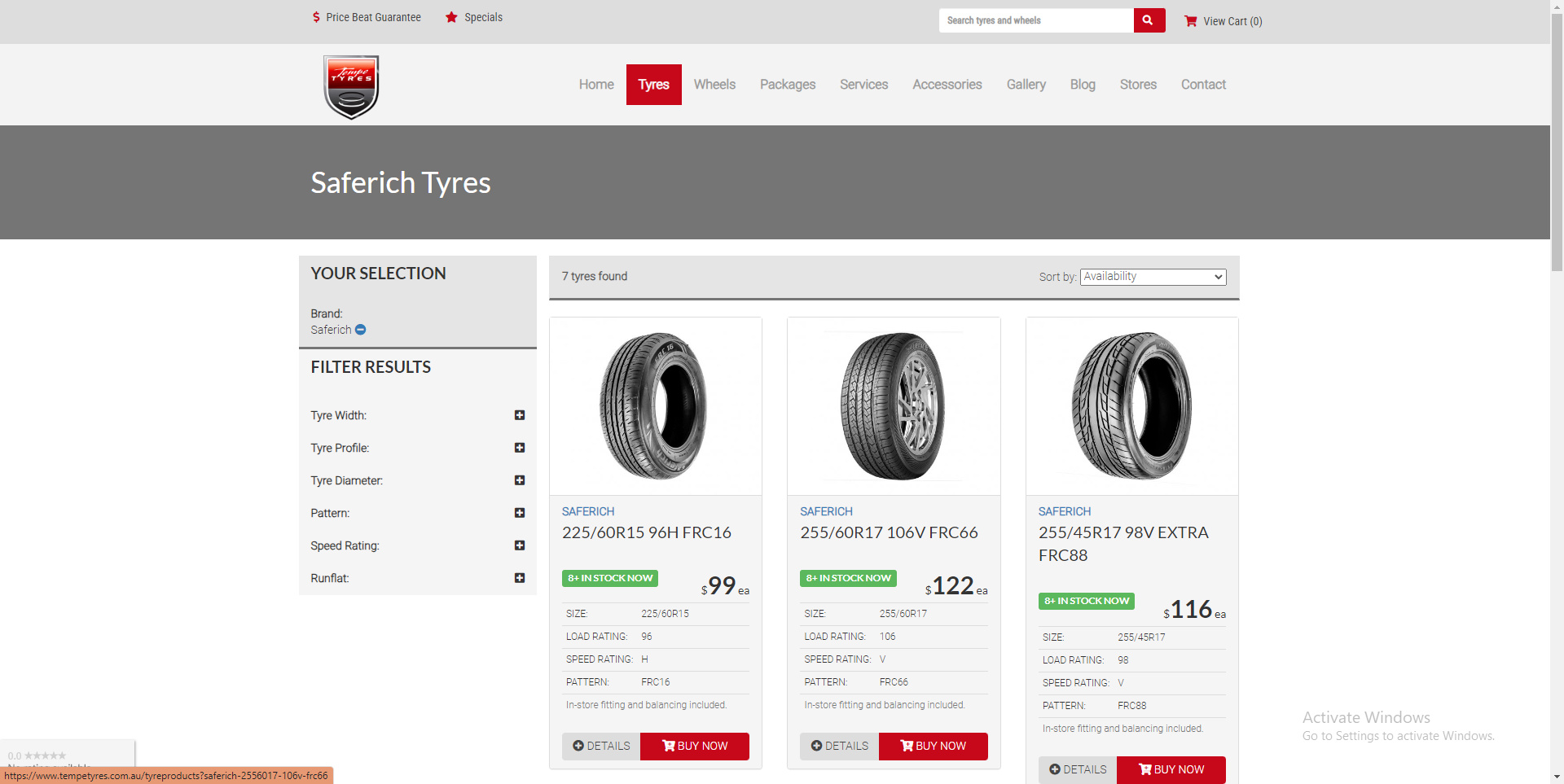Open the Packages menu item

click(x=788, y=85)
